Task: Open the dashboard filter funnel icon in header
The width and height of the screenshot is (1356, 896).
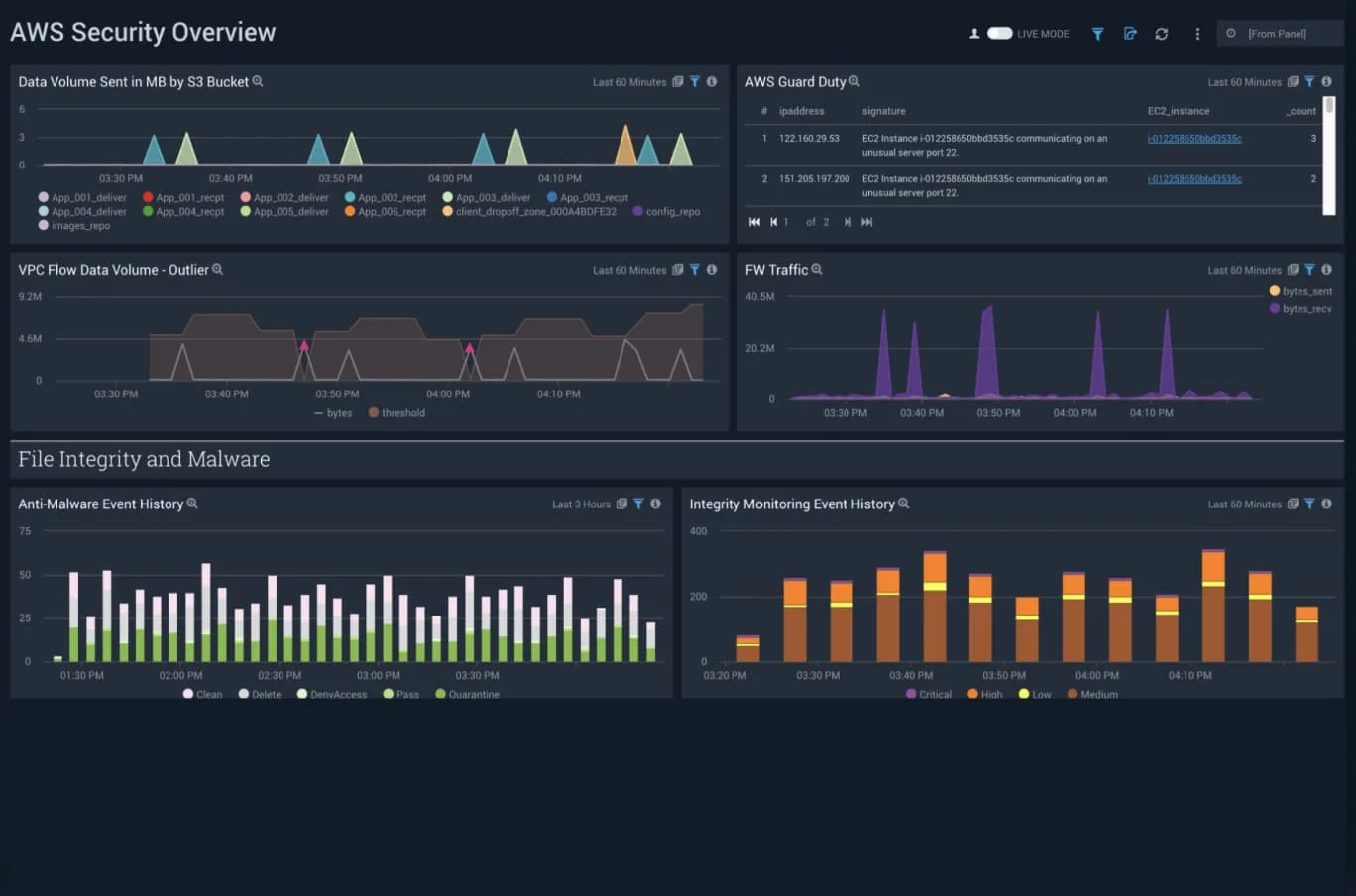Action: pyautogui.click(x=1097, y=34)
